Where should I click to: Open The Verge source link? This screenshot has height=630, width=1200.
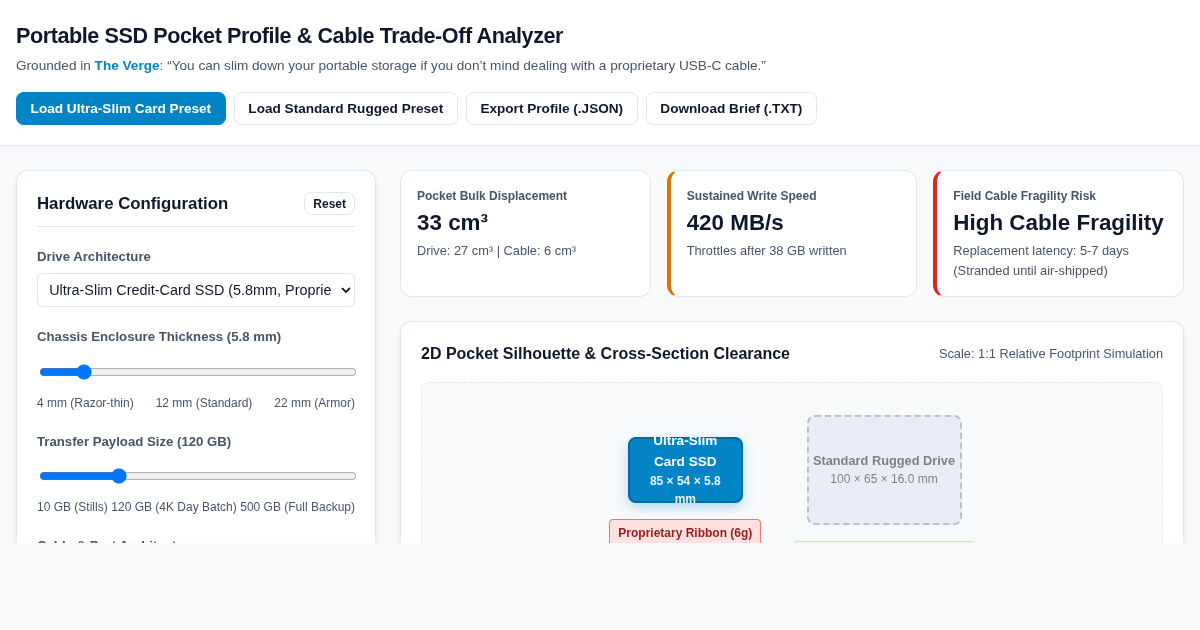point(127,66)
